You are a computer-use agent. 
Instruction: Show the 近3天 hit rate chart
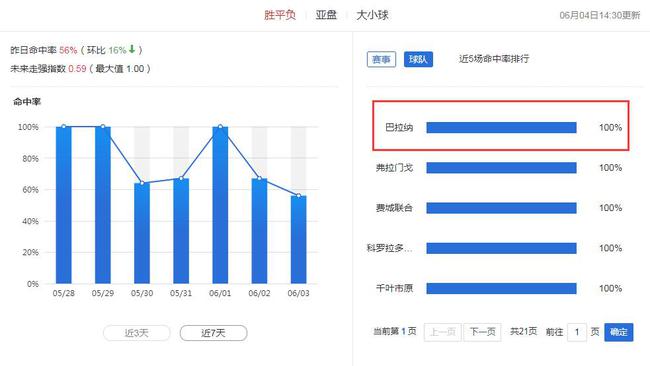point(136,333)
